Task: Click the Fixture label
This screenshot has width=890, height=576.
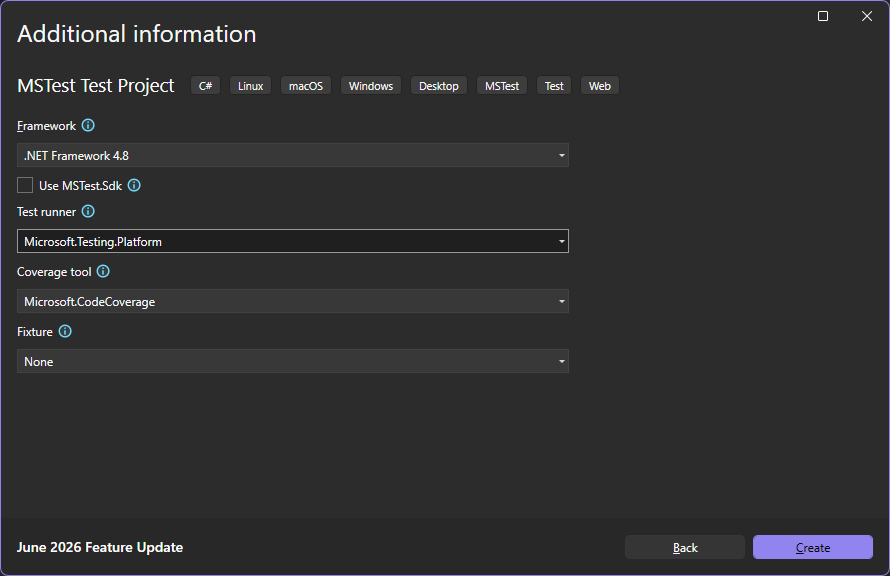Action: (35, 332)
